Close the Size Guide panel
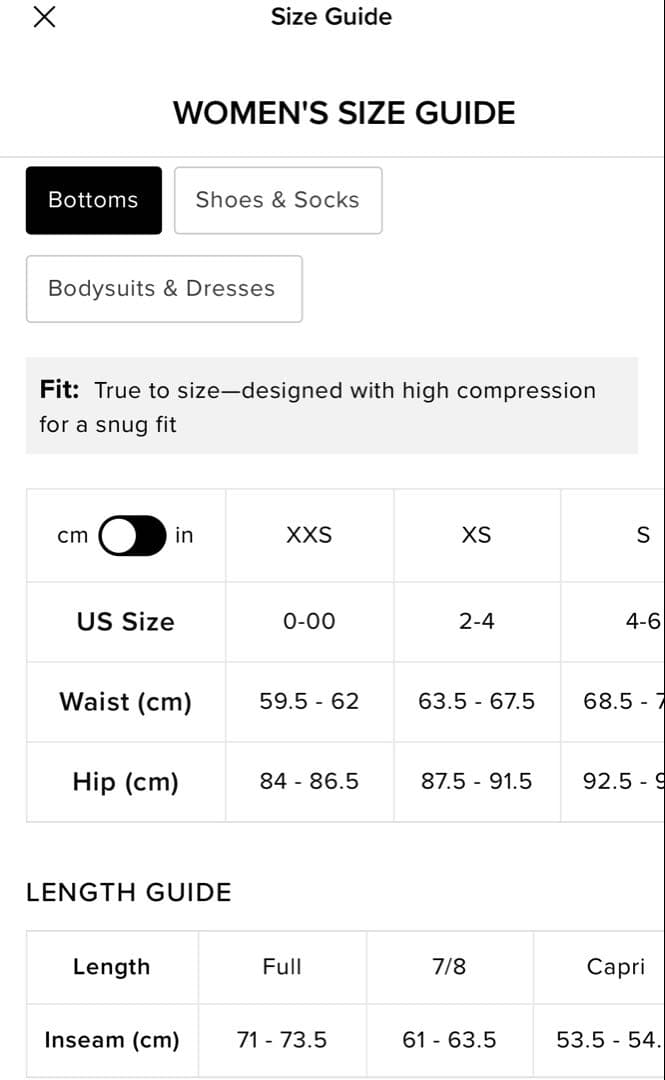This screenshot has height=1080, width=665. point(44,17)
